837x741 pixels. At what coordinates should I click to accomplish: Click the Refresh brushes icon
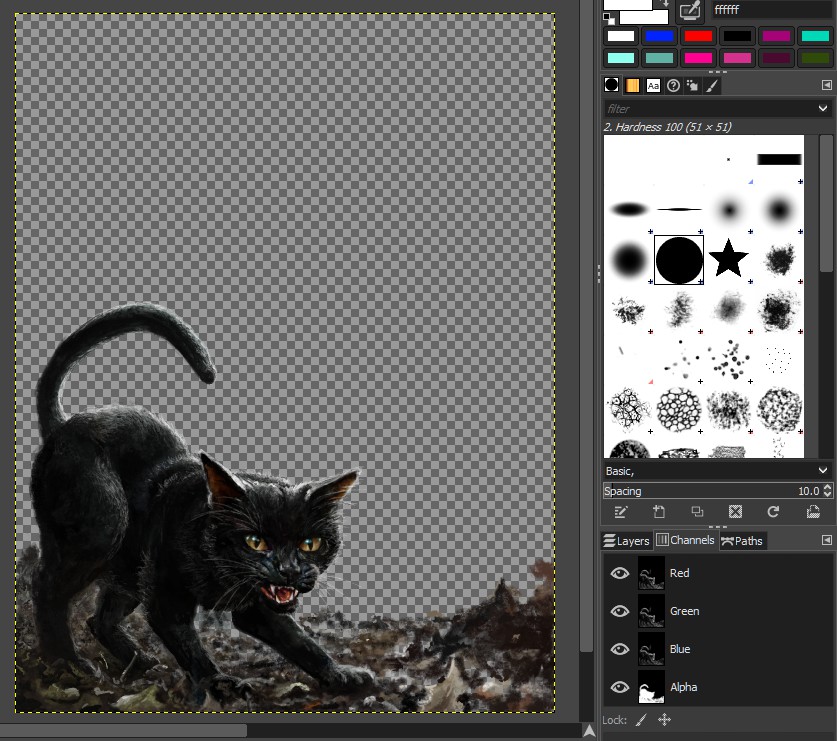773,512
